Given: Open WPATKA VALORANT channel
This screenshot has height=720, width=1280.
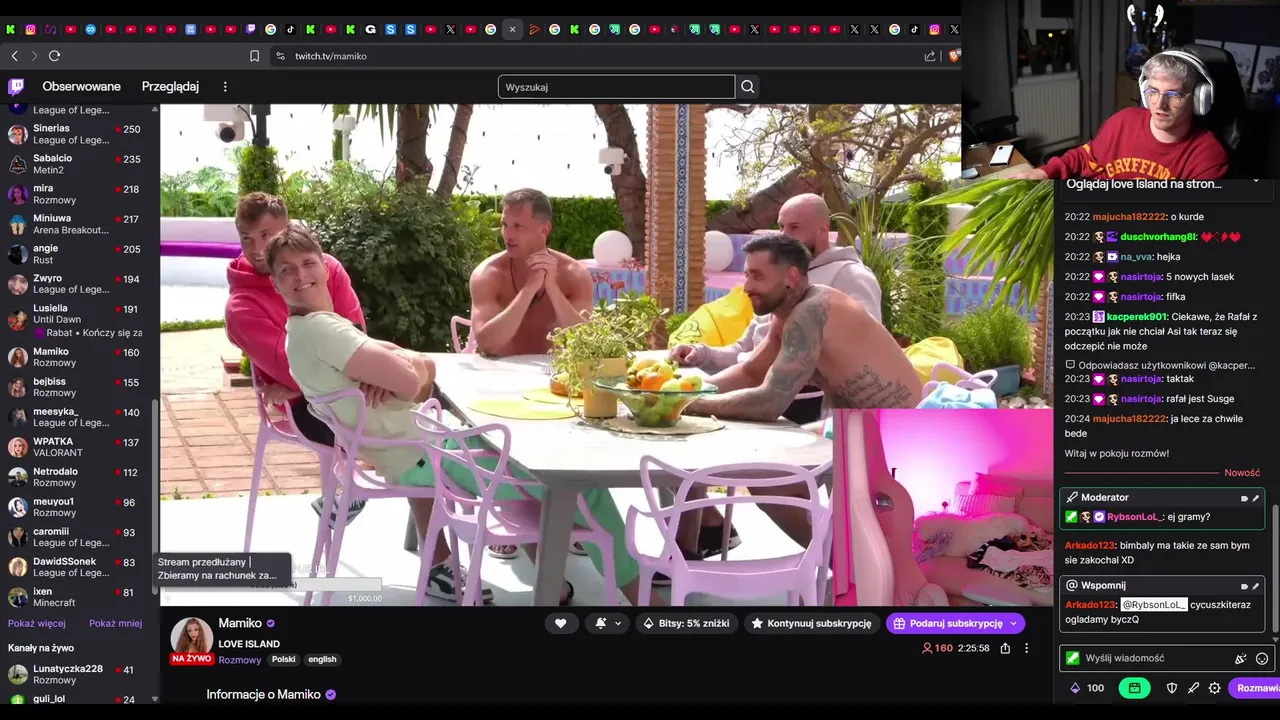Looking at the screenshot, I should point(75,447).
